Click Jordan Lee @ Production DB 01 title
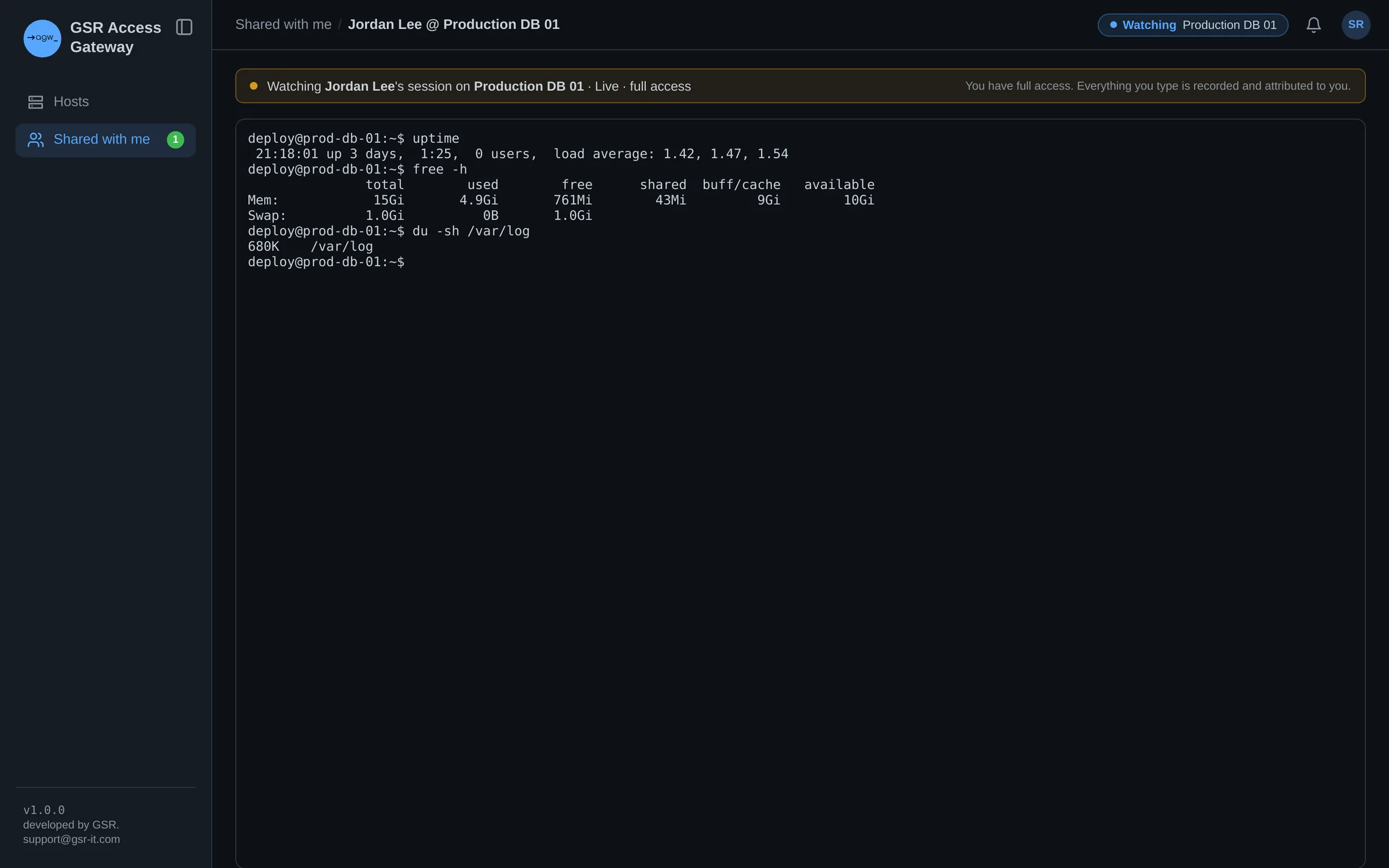Image resolution: width=1389 pixels, height=868 pixels. point(454,25)
